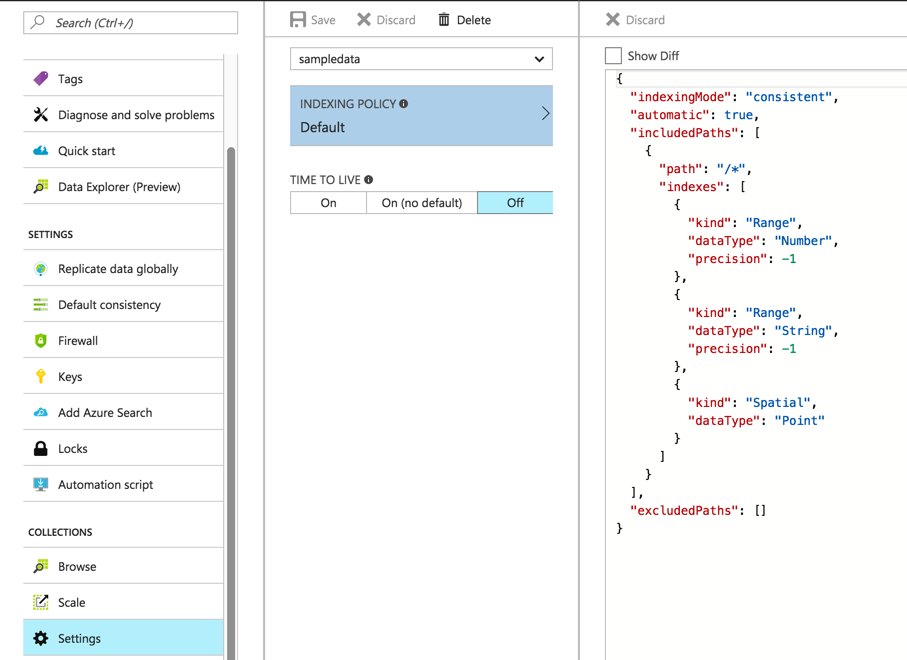Click the Delete collection label
The width and height of the screenshot is (907, 660).
474,20
